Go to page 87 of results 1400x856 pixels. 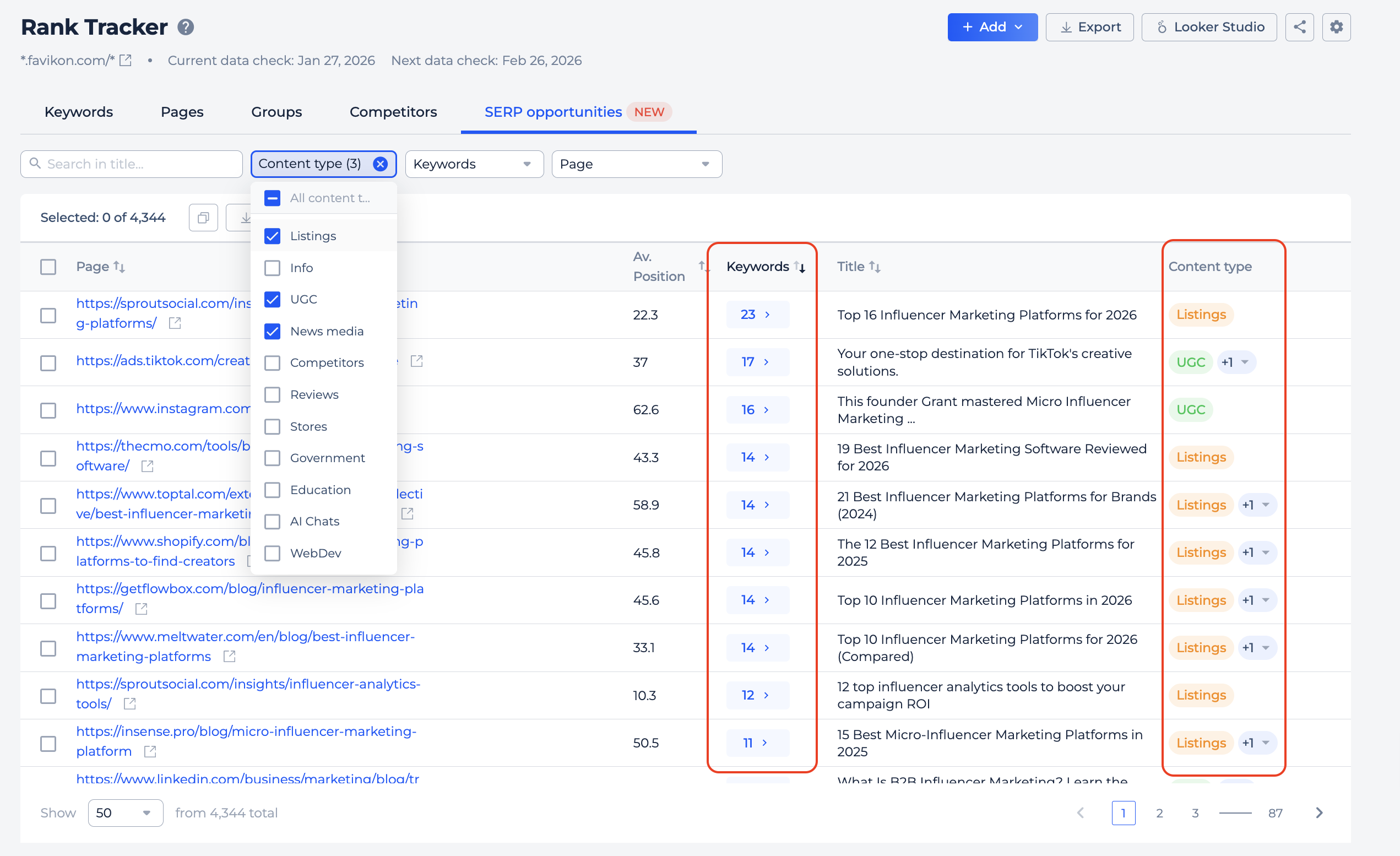tap(1276, 813)
